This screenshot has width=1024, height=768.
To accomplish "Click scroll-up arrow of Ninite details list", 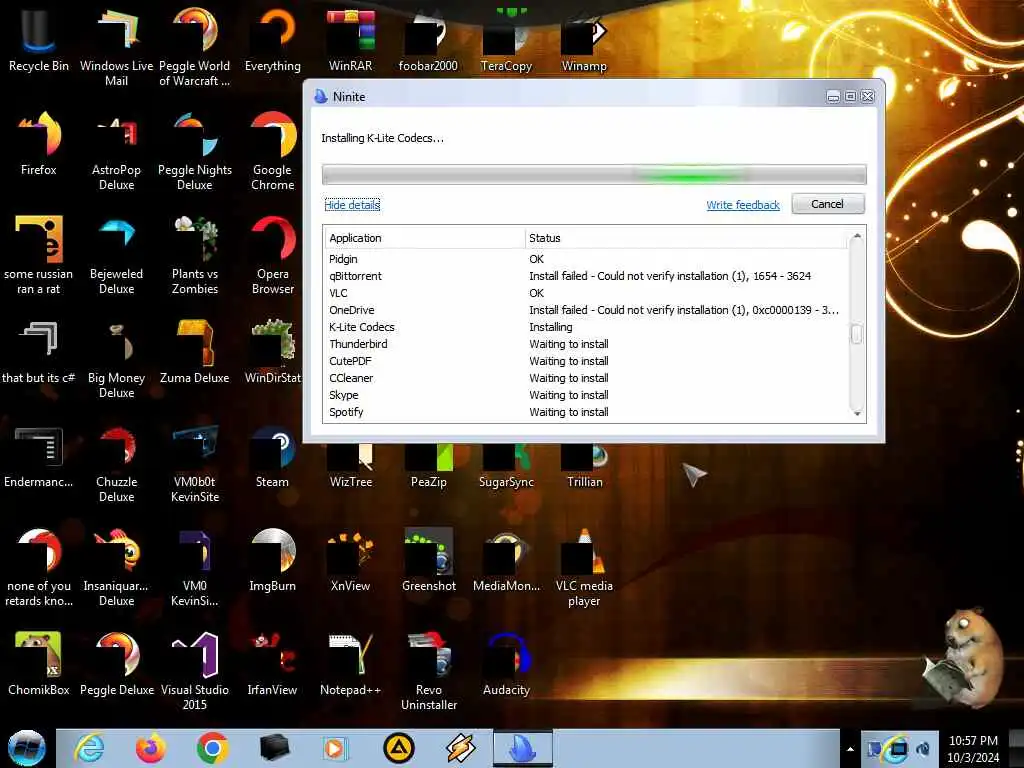I will click(x=857, y=236).
